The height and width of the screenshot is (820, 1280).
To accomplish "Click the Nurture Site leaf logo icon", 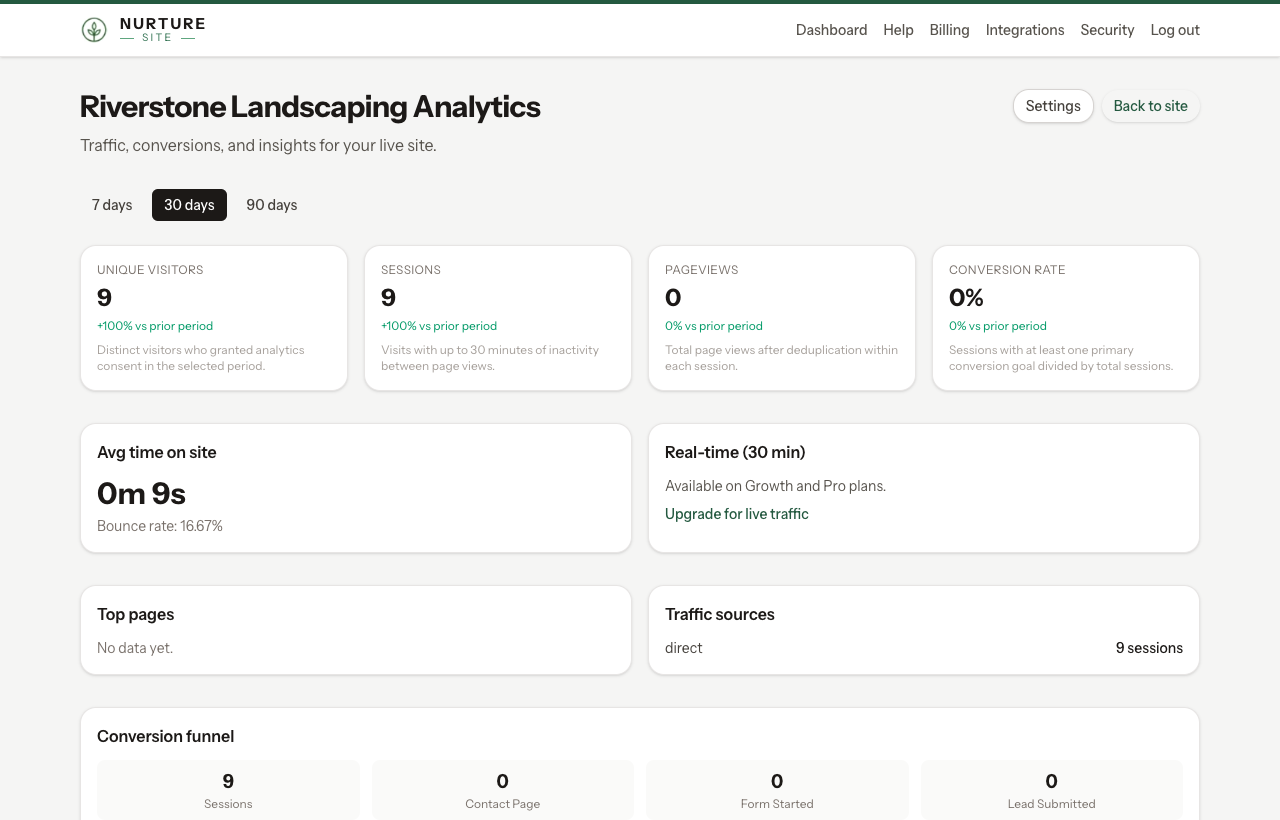I will click(94, 30).
